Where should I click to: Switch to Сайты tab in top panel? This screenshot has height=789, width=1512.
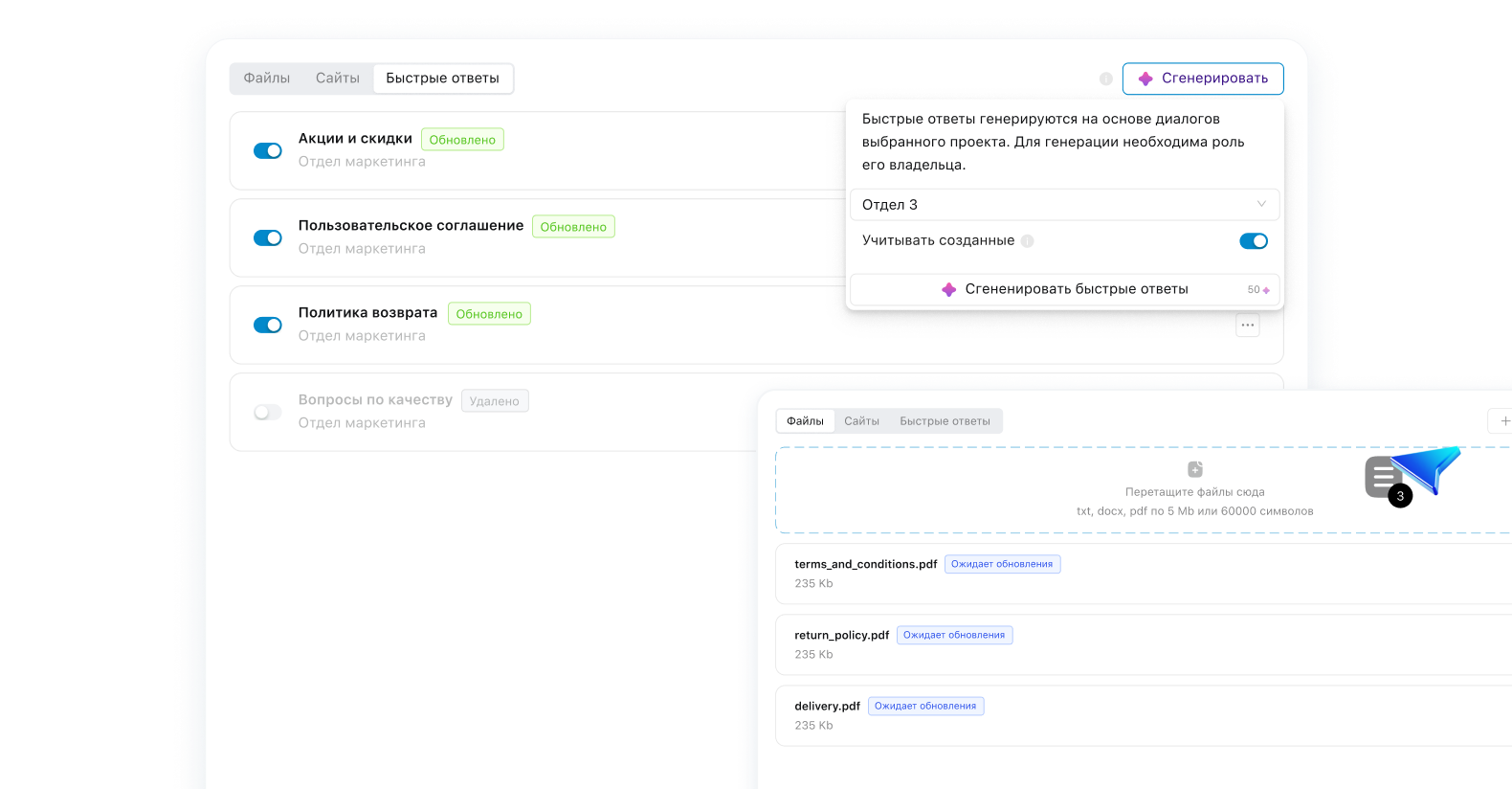tap(337, 79)
